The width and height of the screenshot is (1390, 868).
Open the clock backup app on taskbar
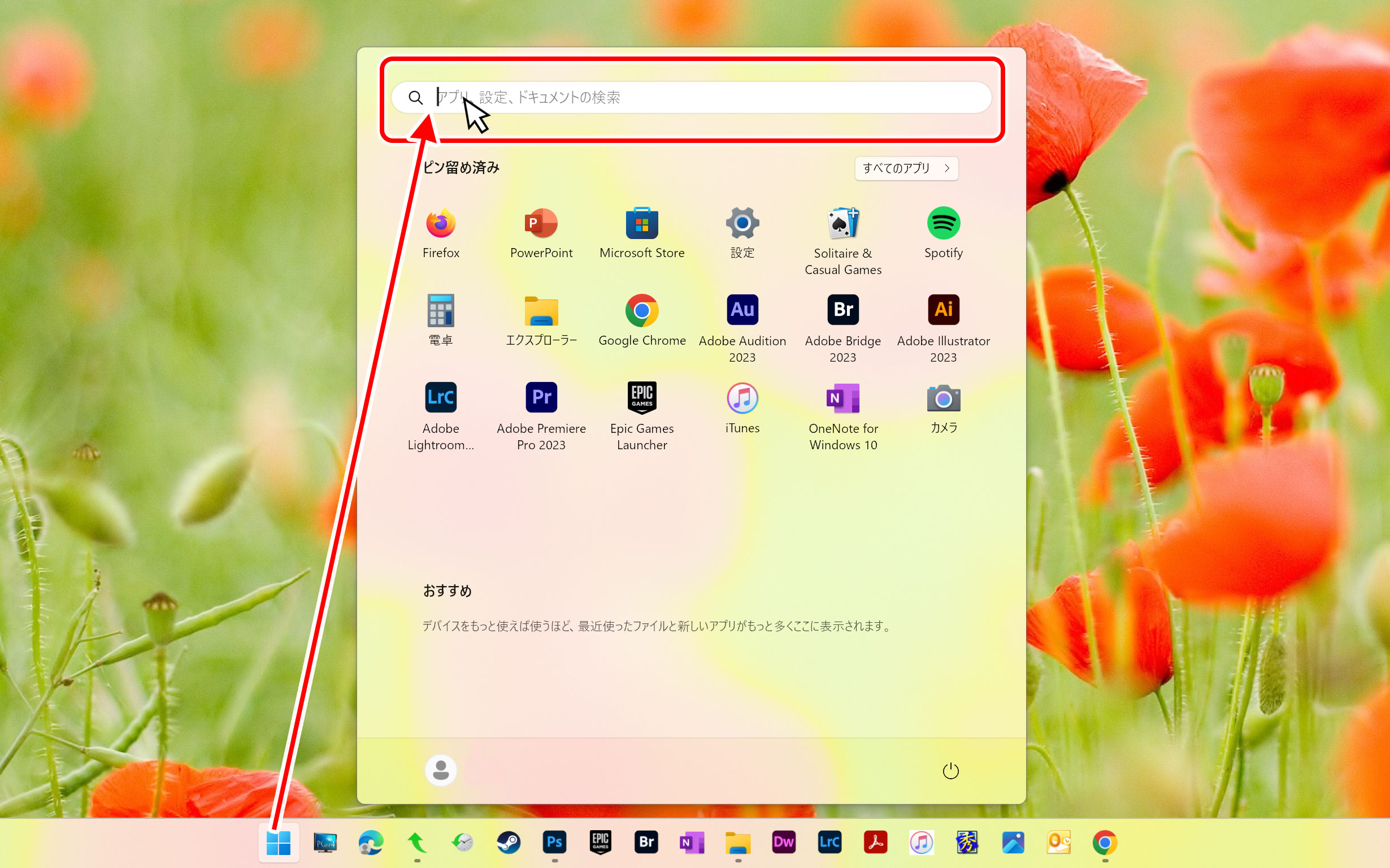coord(463,842)
